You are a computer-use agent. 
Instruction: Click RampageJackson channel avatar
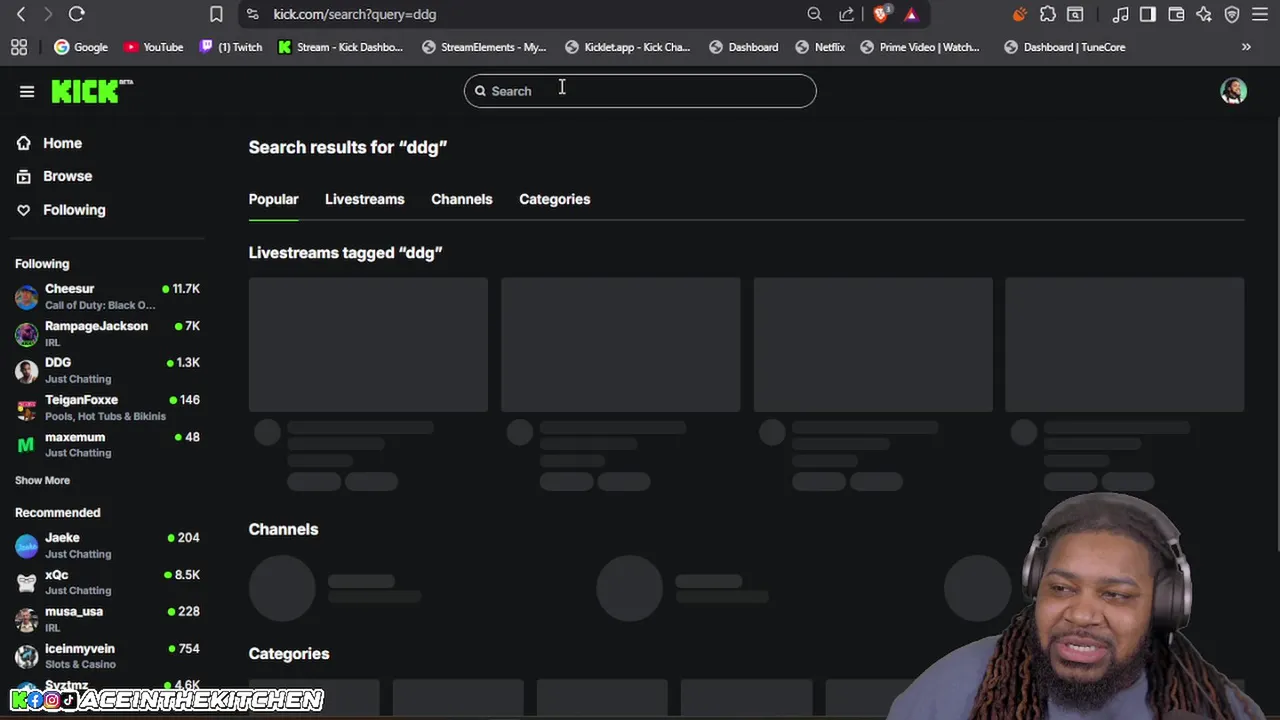[27, 334]
